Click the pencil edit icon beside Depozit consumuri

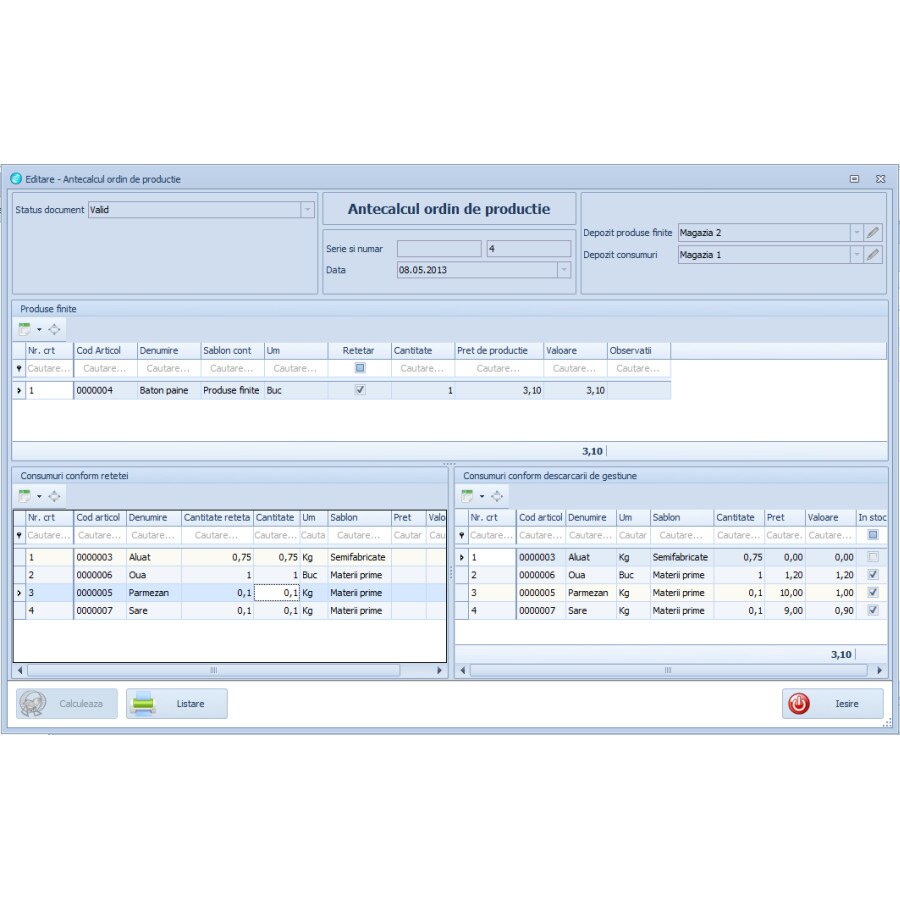tap(871, 255)
